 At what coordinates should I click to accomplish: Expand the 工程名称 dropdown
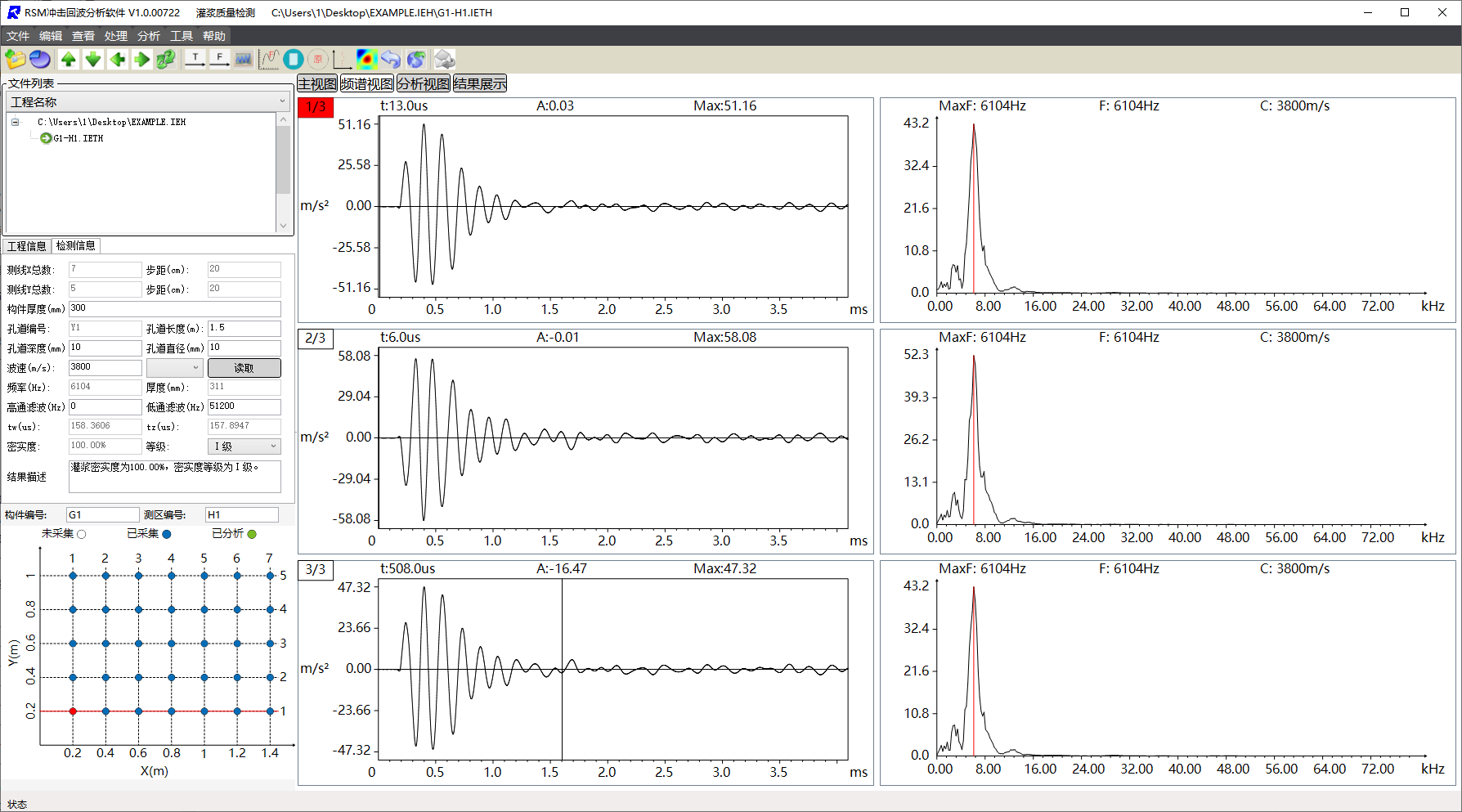[148, 101]
